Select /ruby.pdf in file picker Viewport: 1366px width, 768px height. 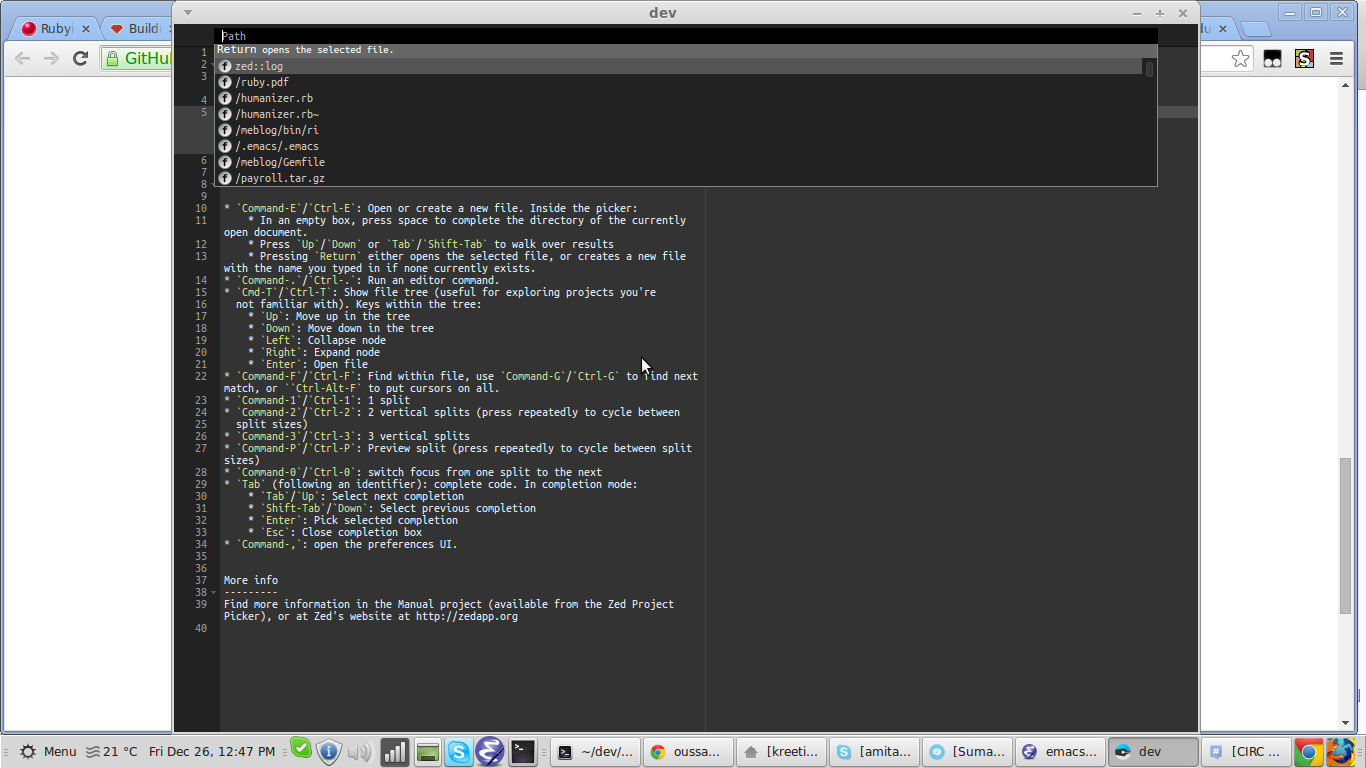[x=680, y=82]
